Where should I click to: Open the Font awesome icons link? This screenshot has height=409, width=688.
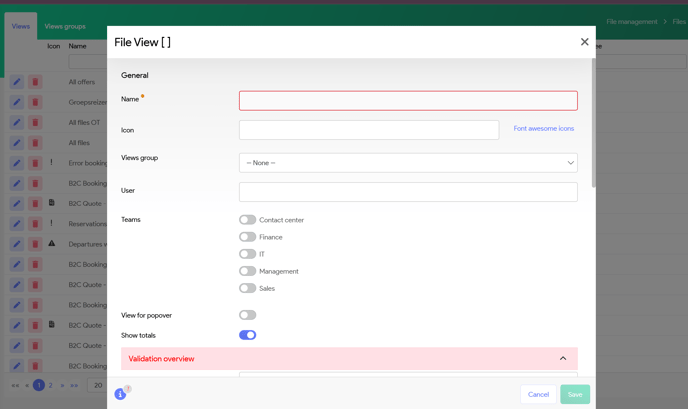tap(543, 129)
